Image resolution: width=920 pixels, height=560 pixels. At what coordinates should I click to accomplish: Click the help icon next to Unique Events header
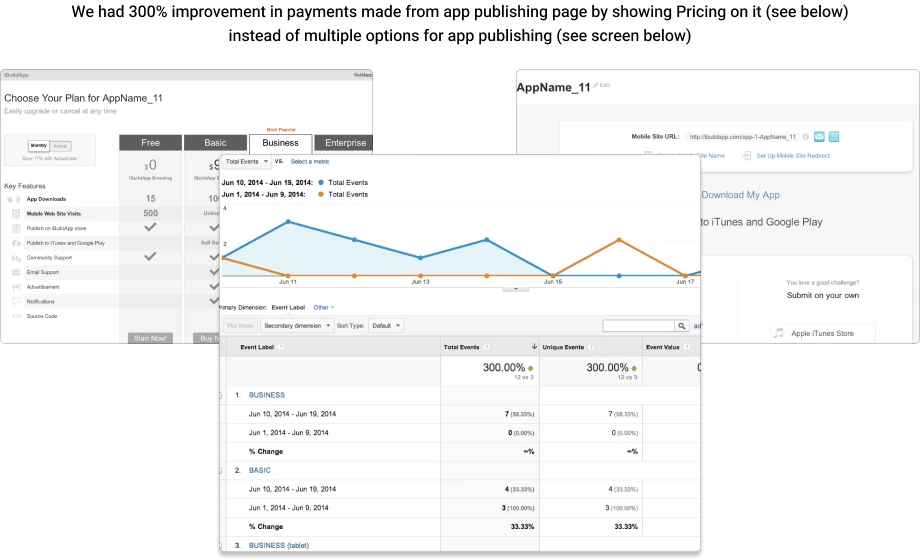coord(591,347)
